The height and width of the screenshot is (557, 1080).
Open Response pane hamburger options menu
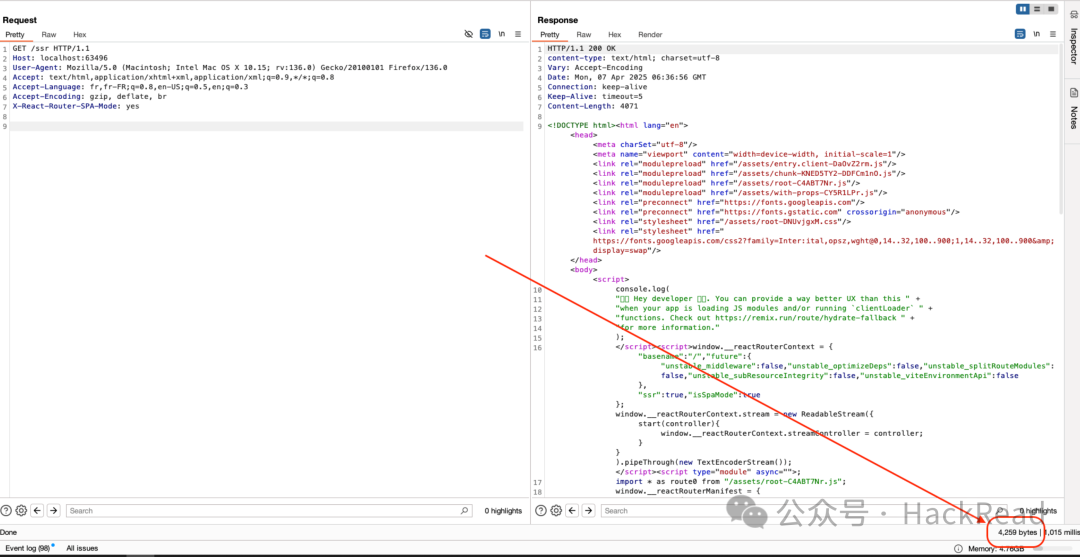pyautogui.click(x=1053, y=34)
